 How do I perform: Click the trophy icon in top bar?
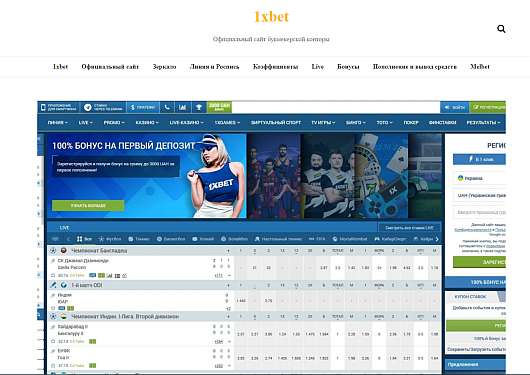(199, 107)
